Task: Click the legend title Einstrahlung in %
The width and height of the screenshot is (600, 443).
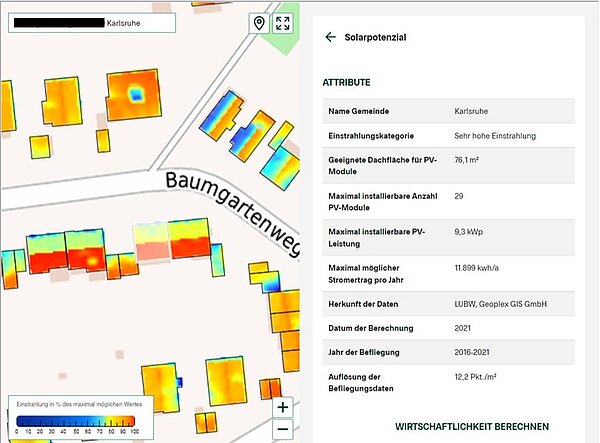Action: tap(79, 404)
